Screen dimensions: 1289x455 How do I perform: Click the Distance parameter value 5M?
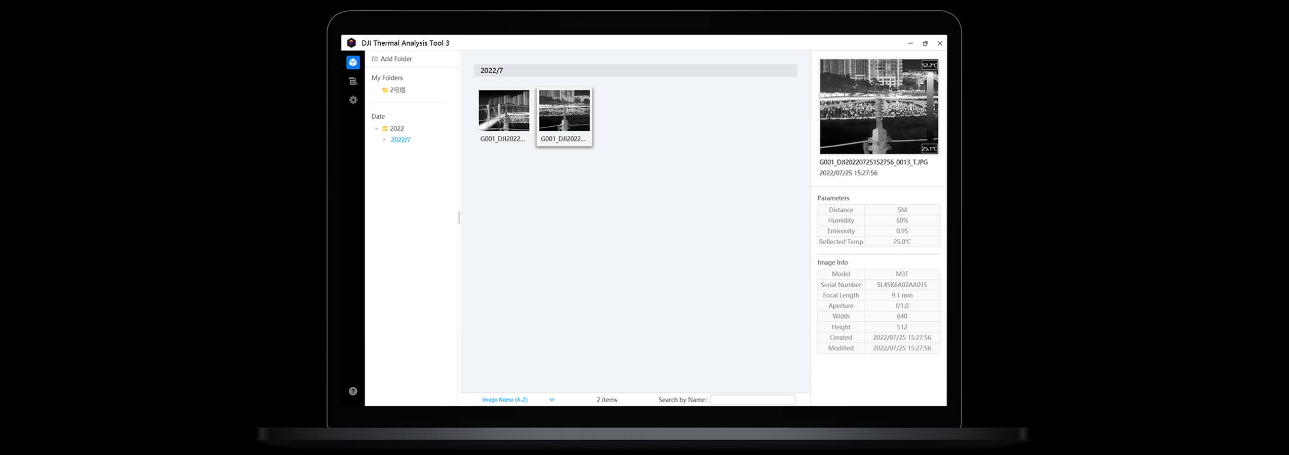click(901, 210)
